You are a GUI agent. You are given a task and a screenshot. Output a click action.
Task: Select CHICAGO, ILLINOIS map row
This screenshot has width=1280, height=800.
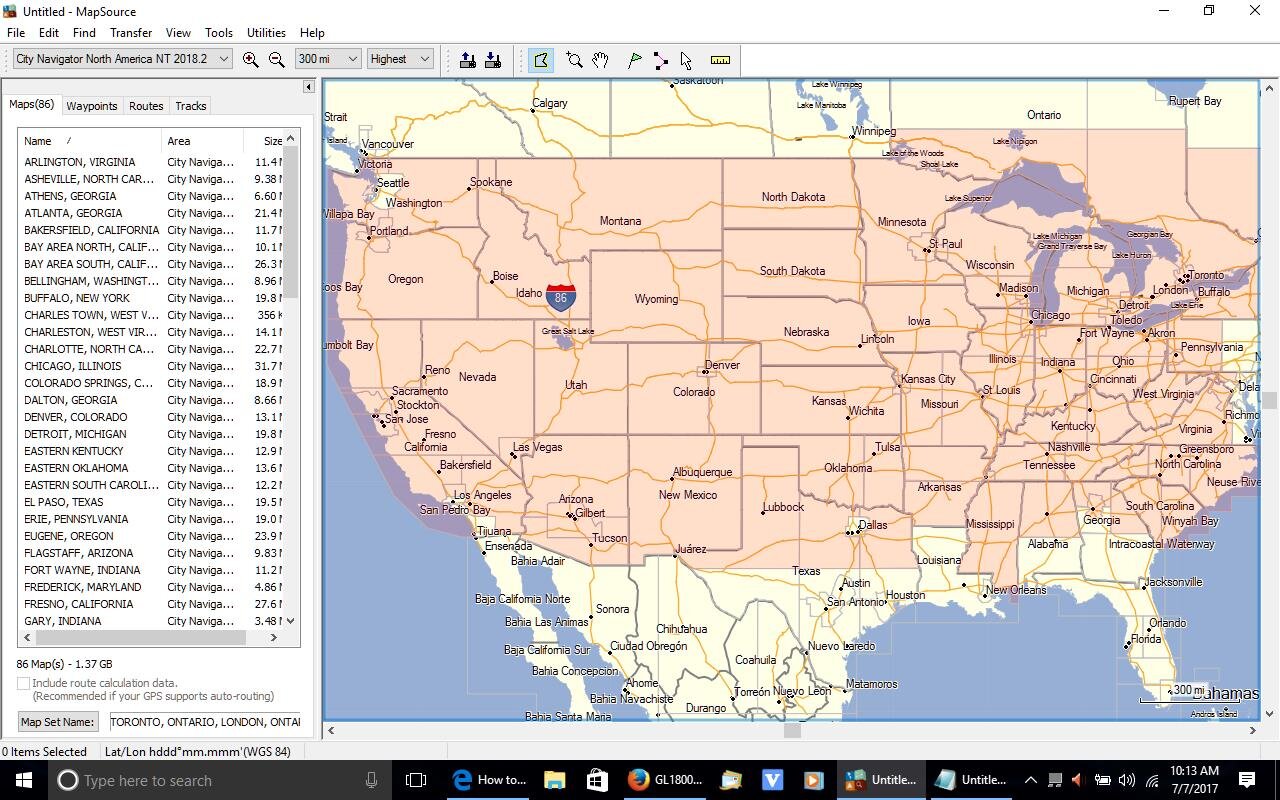[151, 366]
